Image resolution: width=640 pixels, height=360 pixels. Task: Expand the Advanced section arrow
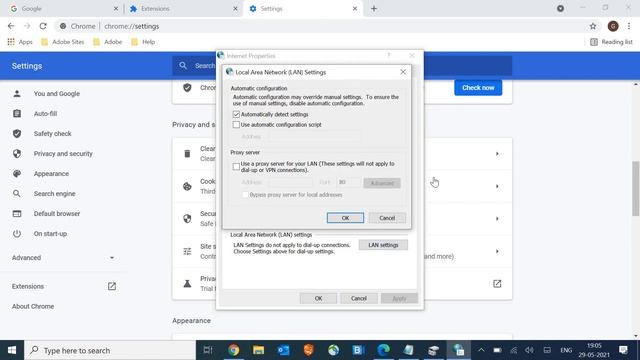[112, 258]
